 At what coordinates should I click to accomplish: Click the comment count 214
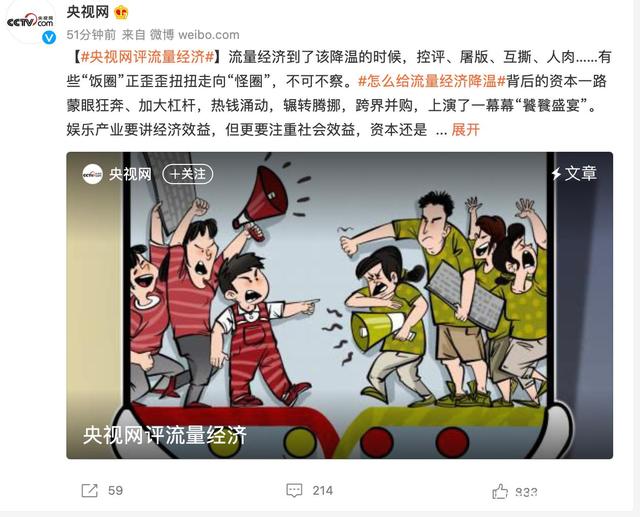coord(322,490)
